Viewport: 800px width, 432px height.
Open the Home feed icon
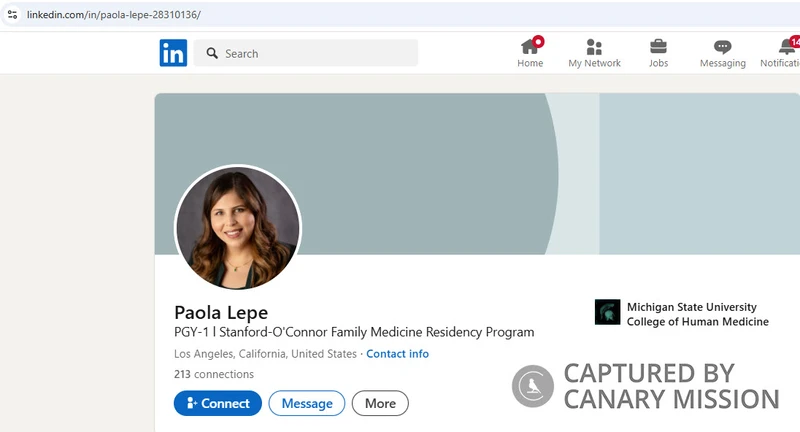coord(530,46)
